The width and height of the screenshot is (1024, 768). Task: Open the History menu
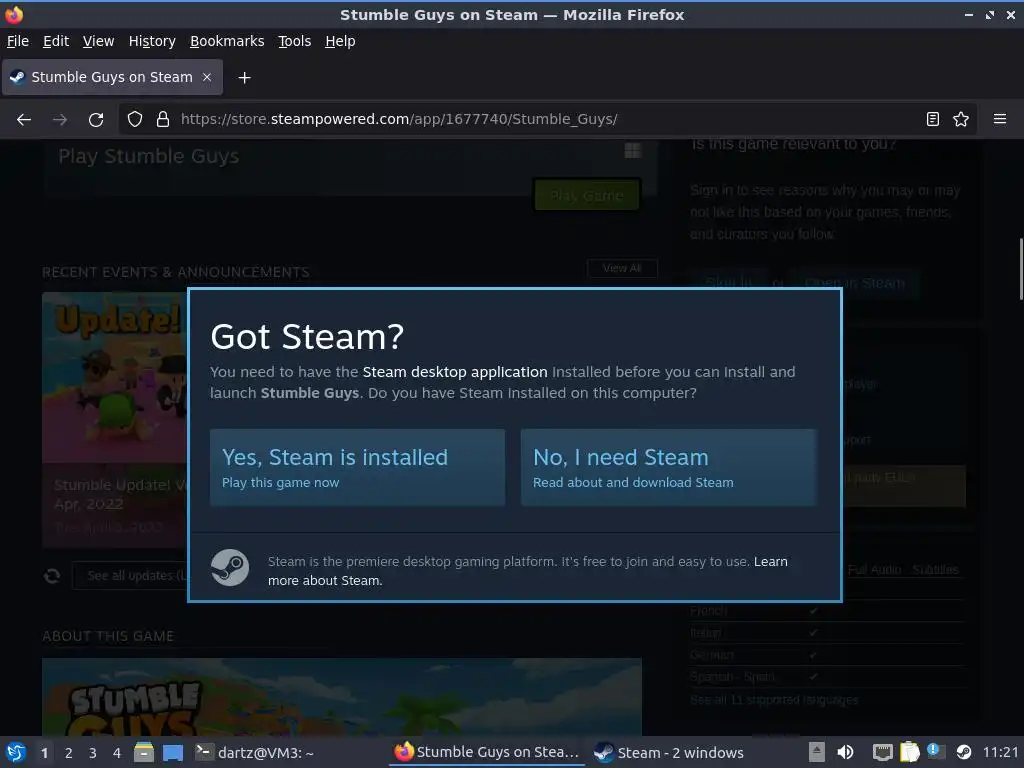click(152, 41)
